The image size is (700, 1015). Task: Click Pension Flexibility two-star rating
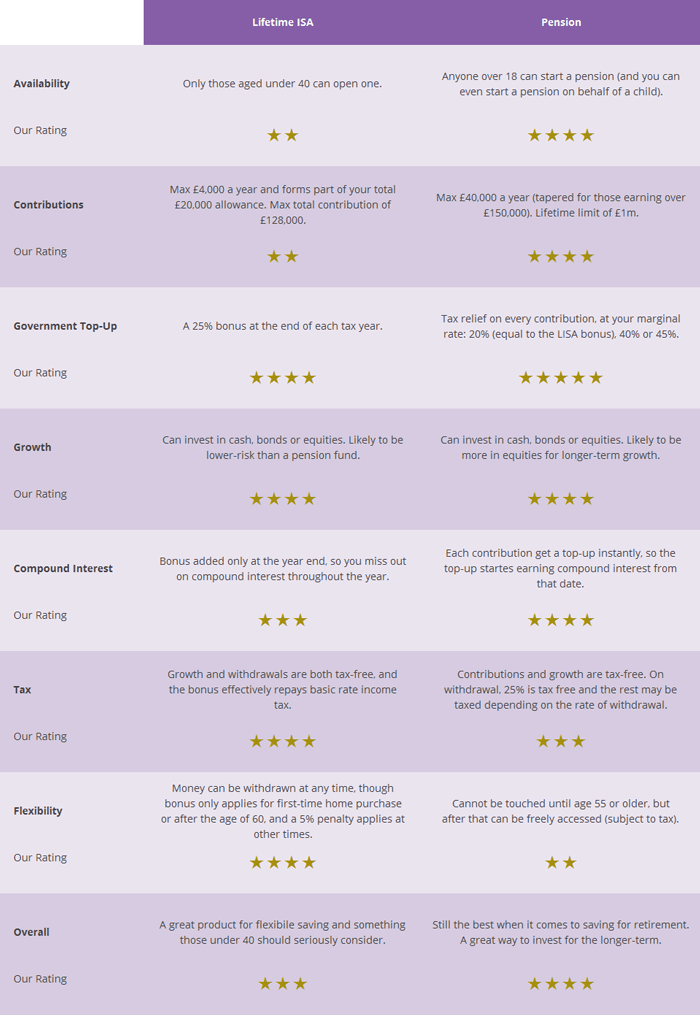561,862
